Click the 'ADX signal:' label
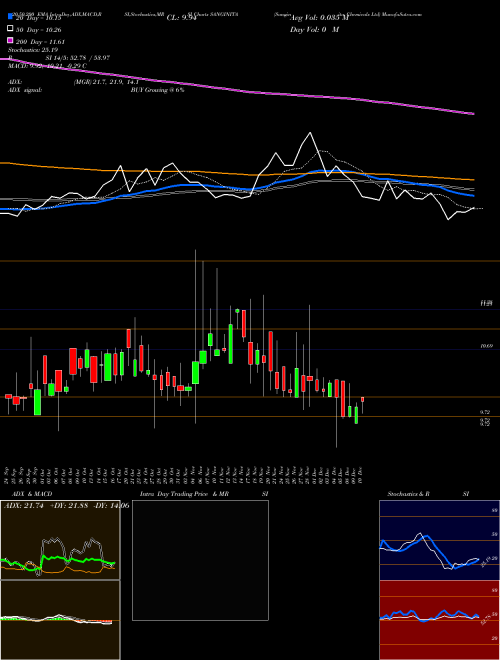The width and height of the screenshot is (500, 660). pyautogui.click(x=25, y=90)
